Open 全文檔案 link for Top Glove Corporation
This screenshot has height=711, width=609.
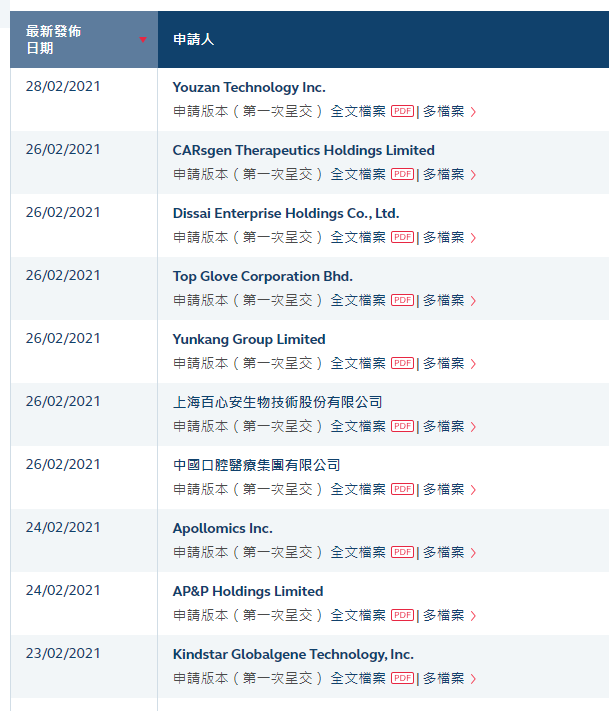358,300
